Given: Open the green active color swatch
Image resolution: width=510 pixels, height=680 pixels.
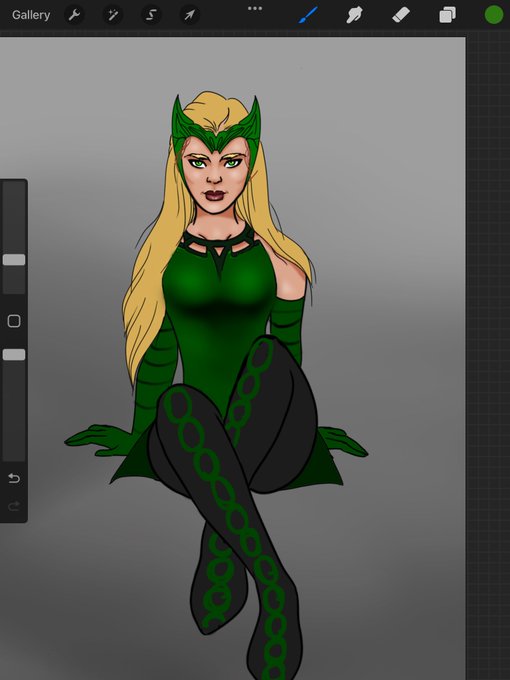Looking at the screenshot, I should [x=494, y=15].
